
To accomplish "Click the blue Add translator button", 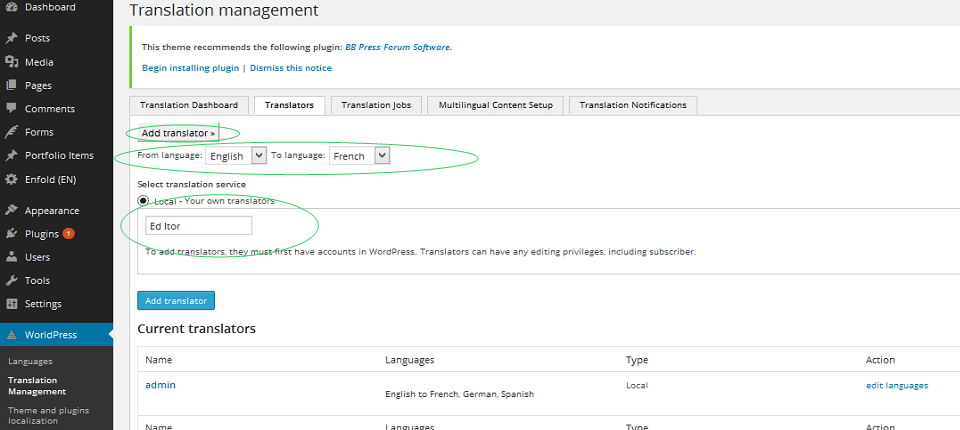I will [x=176, y=301].
